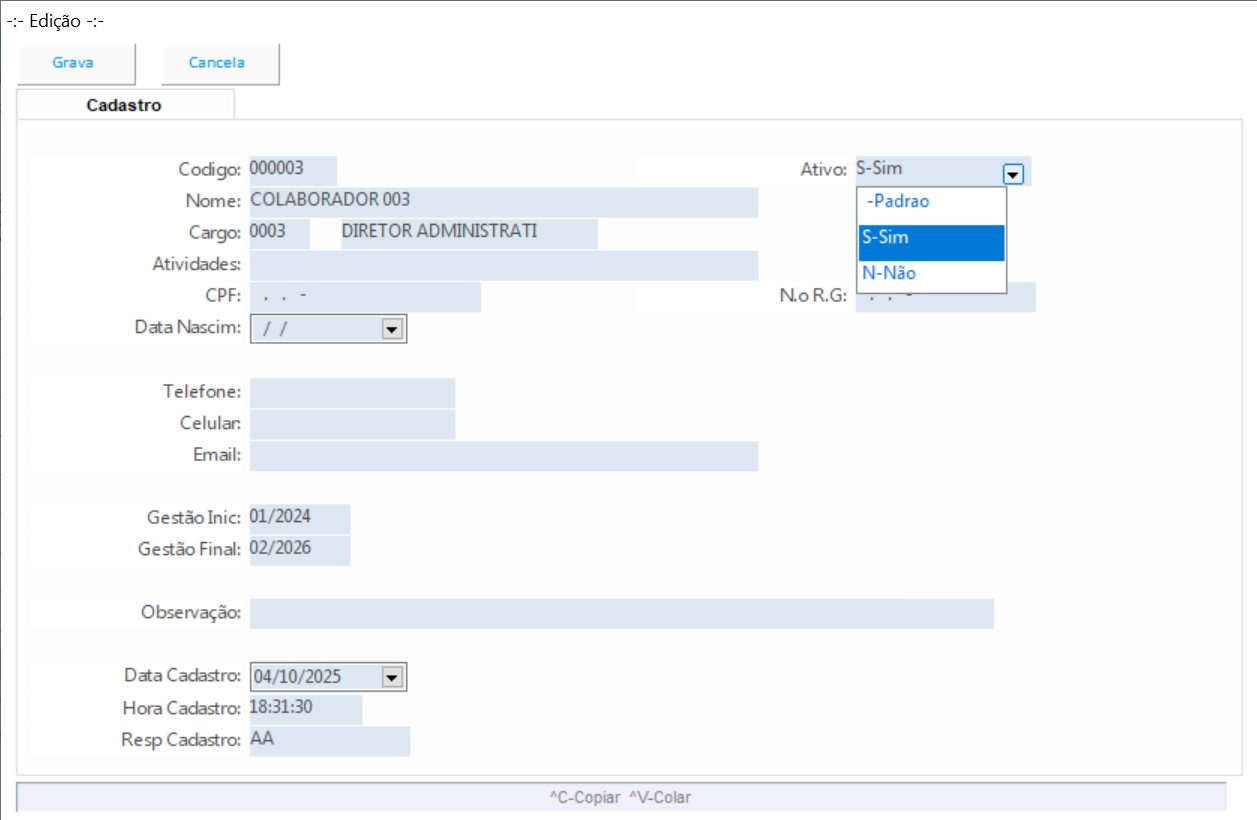Focus the Nome field COLABORADOR 003
The image size is (1257, 820).
(502, 201)
